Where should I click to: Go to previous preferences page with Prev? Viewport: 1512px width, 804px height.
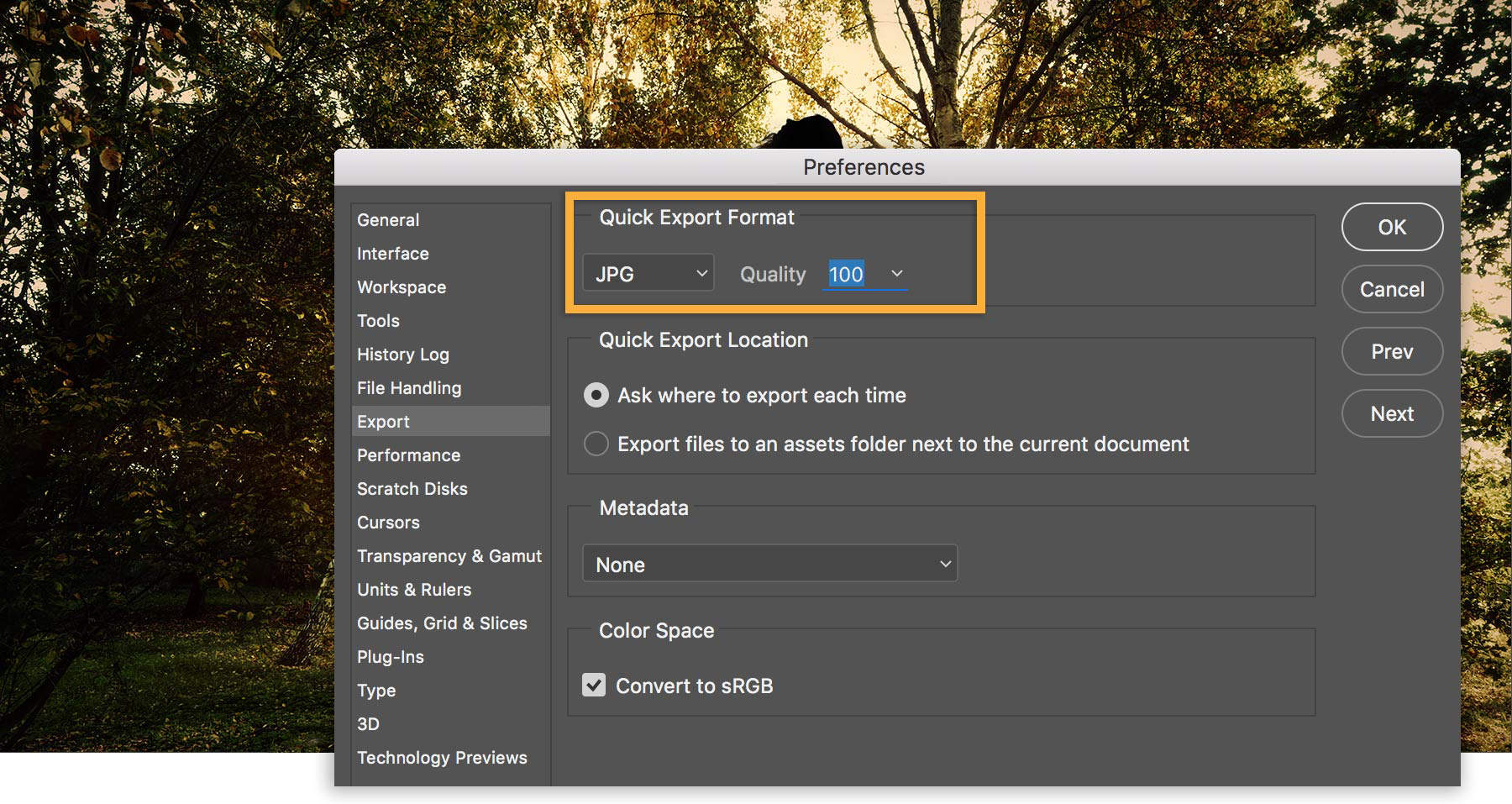click(x=1391, y=351)
